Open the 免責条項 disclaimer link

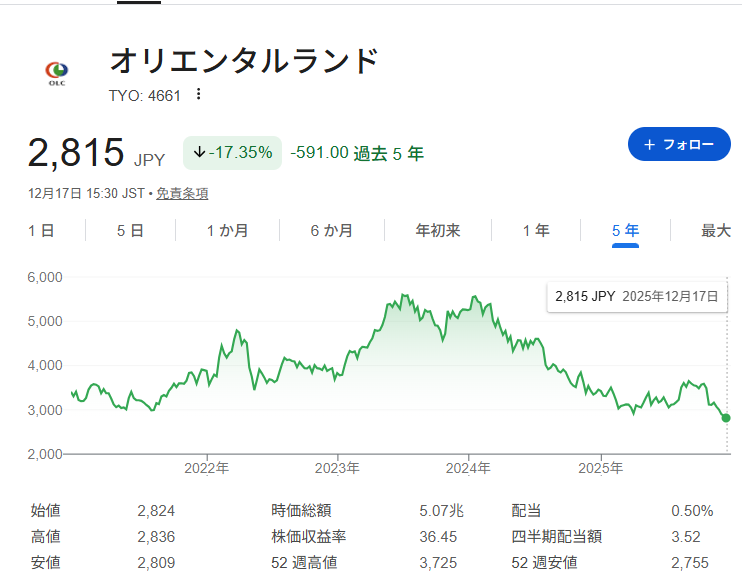pos(182,193)
